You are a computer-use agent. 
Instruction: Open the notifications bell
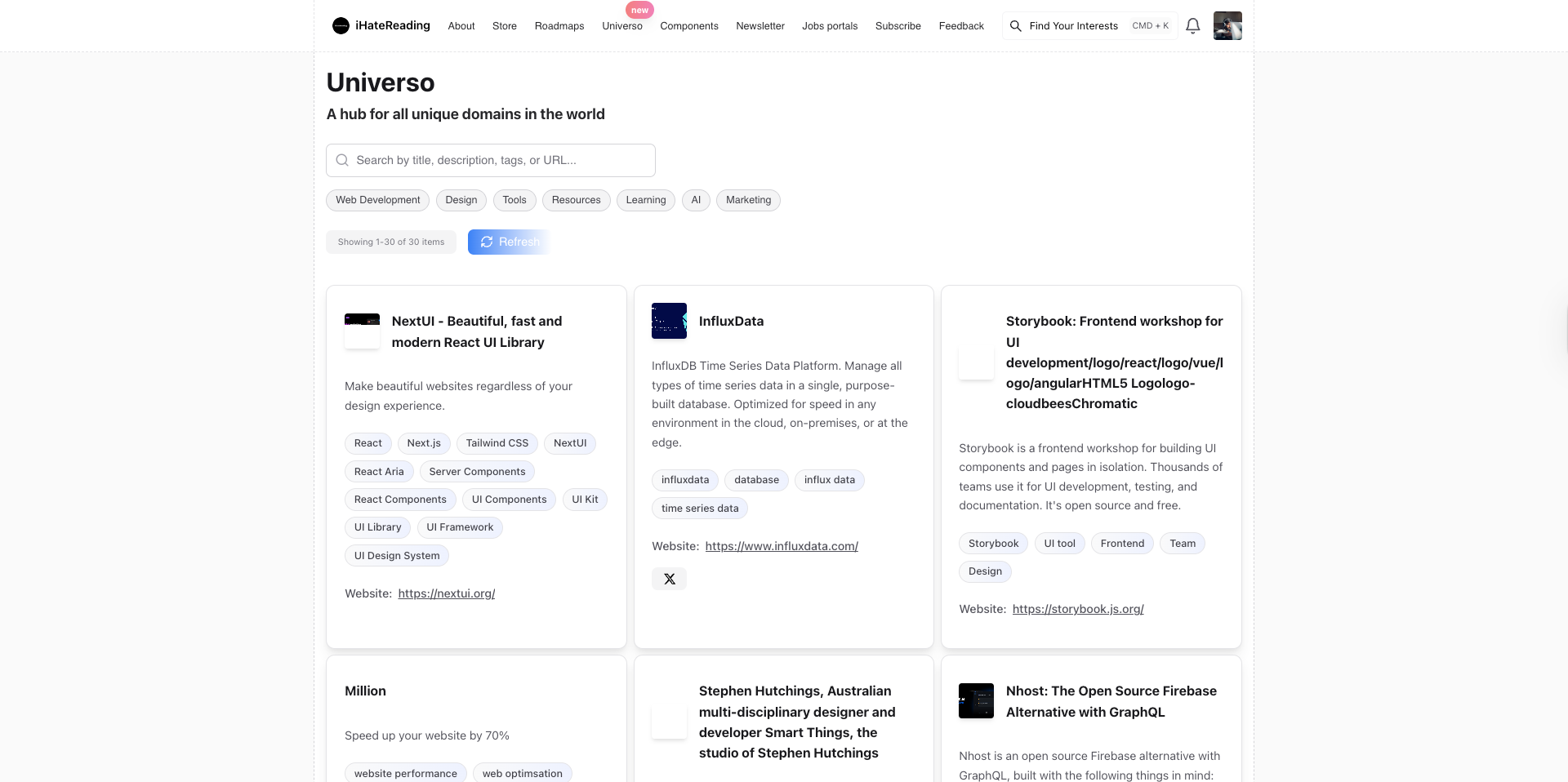[x=1192, y=26]
